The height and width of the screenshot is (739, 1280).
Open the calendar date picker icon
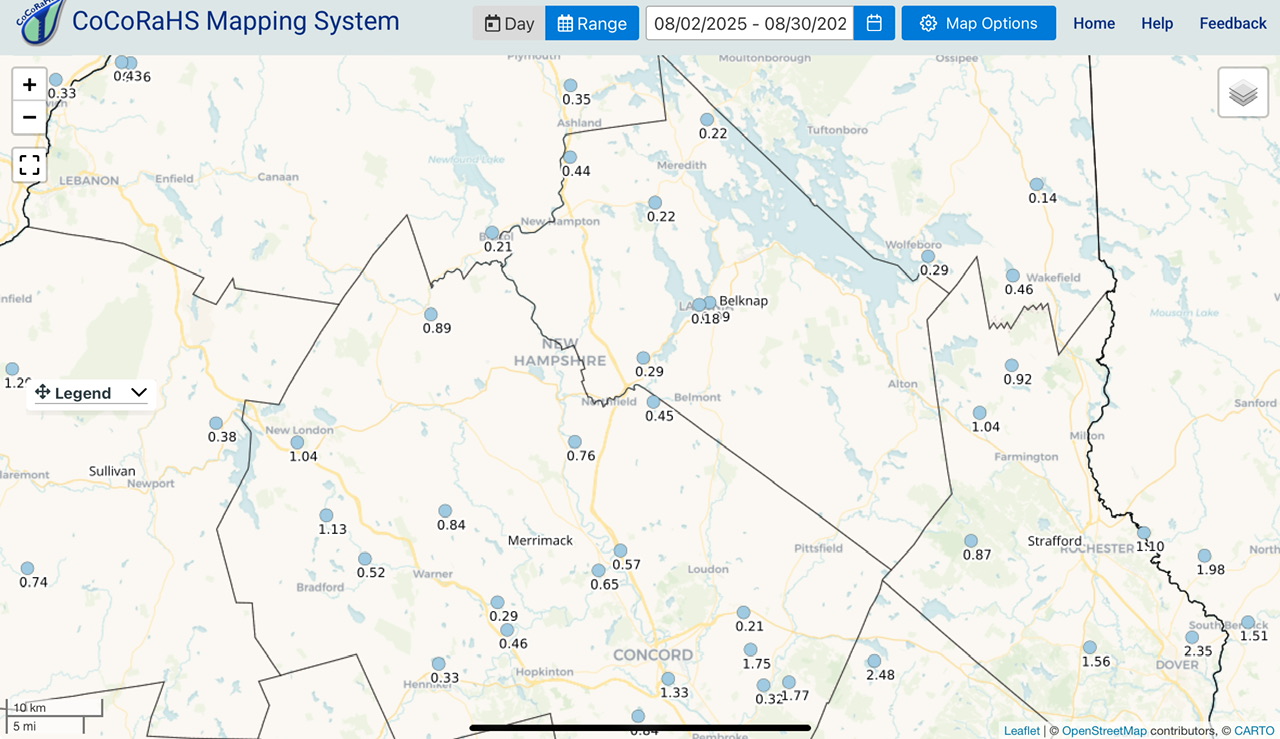[874, 23]
